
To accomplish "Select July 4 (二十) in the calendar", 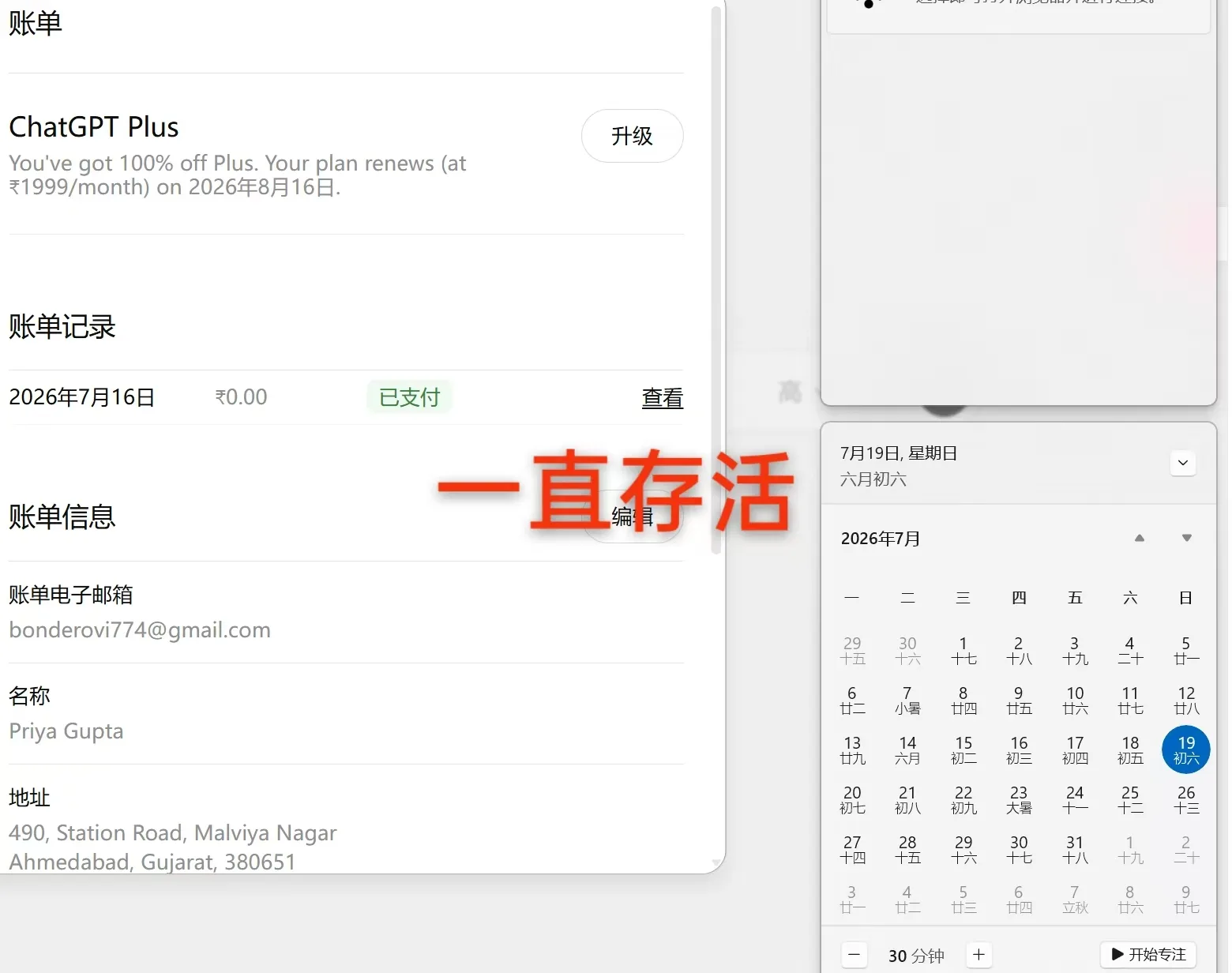I will (x=1130, y=651).
